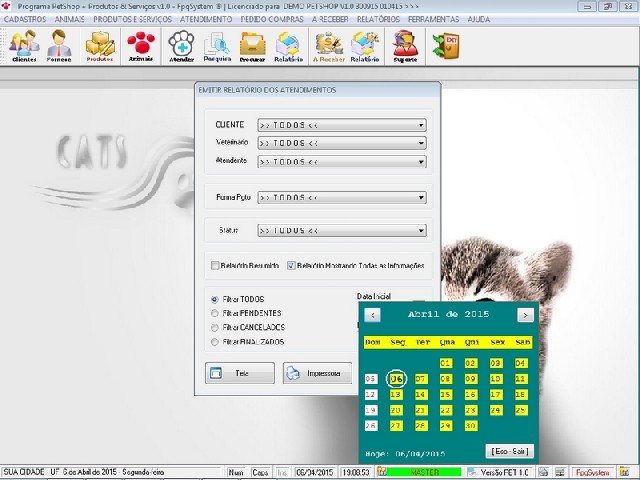Click the Tela button
This screenshot has height=480, width=640.
[240, 373]
